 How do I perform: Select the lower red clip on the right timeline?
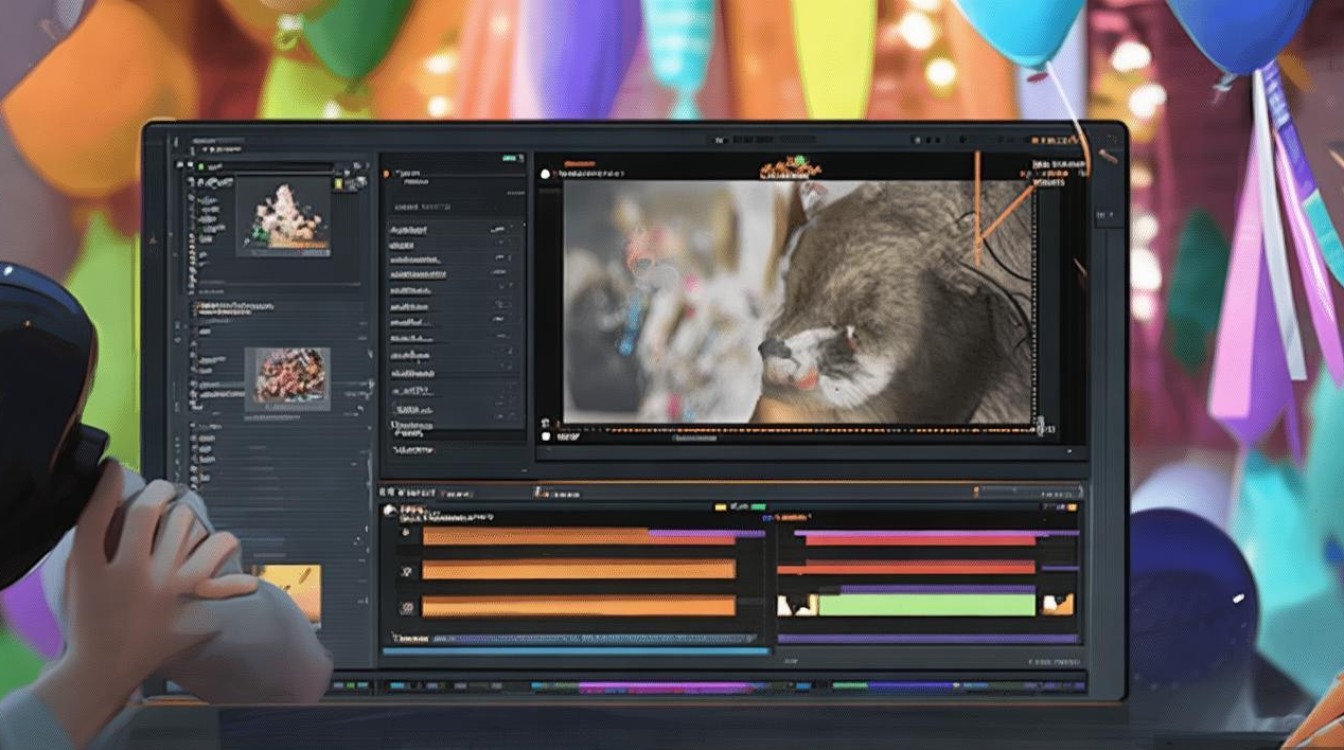click(x=906, y=568)
